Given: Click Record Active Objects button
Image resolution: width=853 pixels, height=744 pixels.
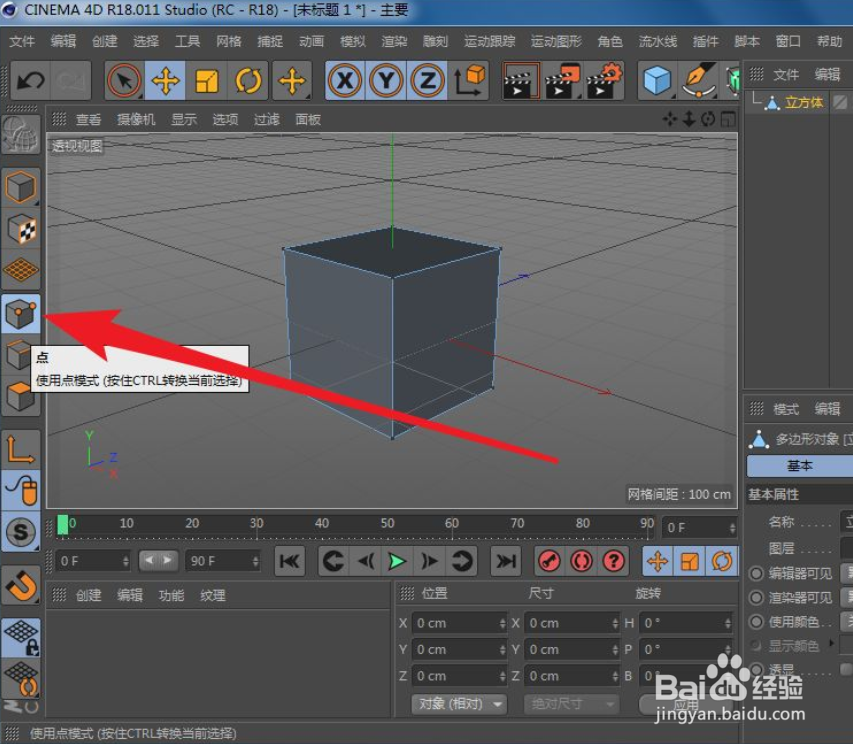Looking at the screenshot, I should point(549,561).
